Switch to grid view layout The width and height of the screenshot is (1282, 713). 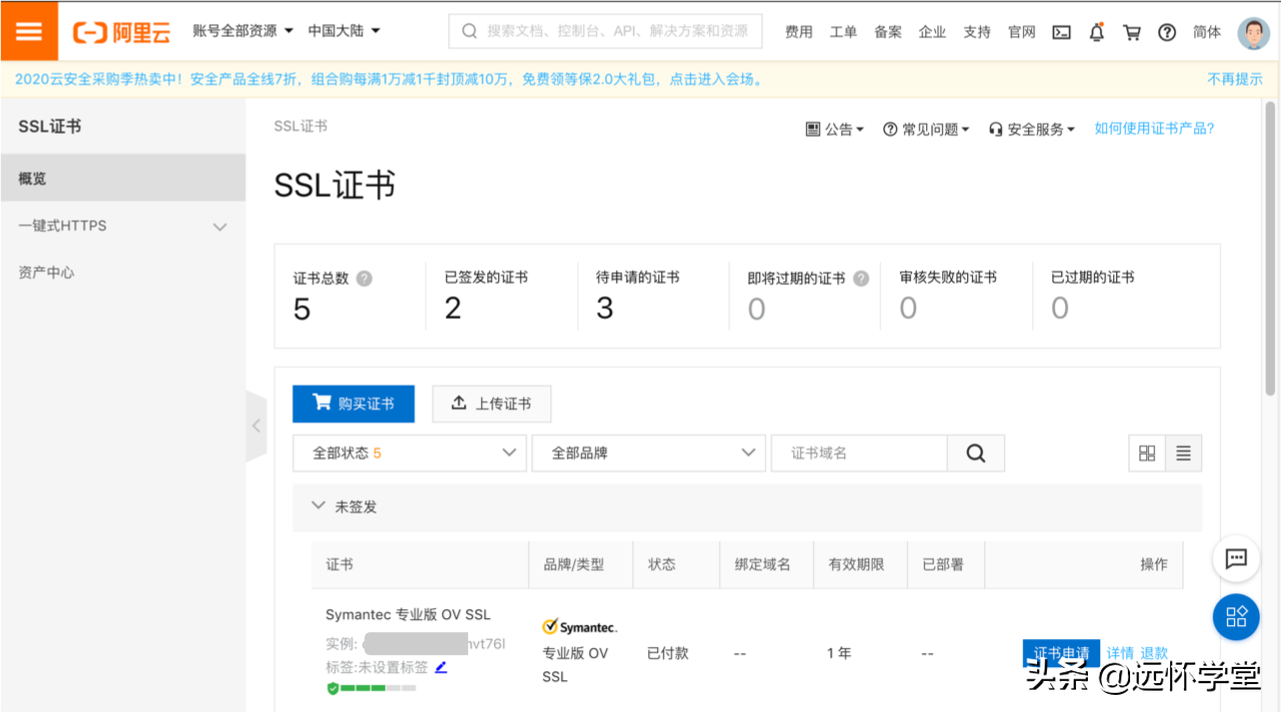(x=1147, y=453)
